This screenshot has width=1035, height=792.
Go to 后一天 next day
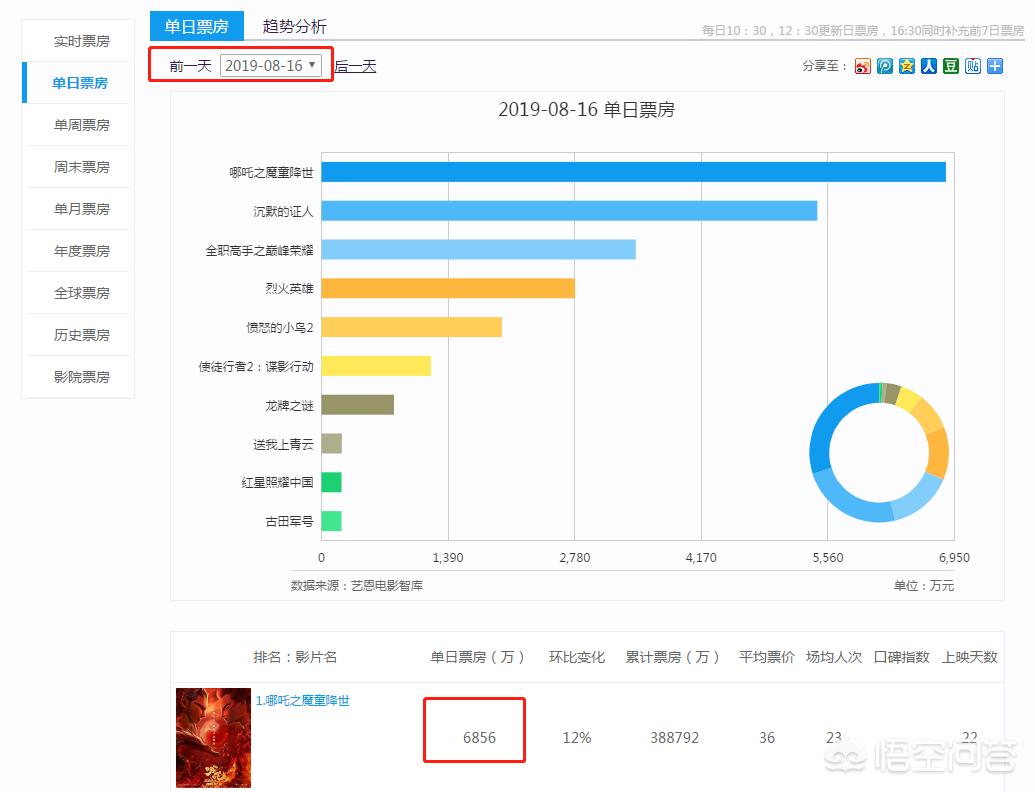click(355, 66)
